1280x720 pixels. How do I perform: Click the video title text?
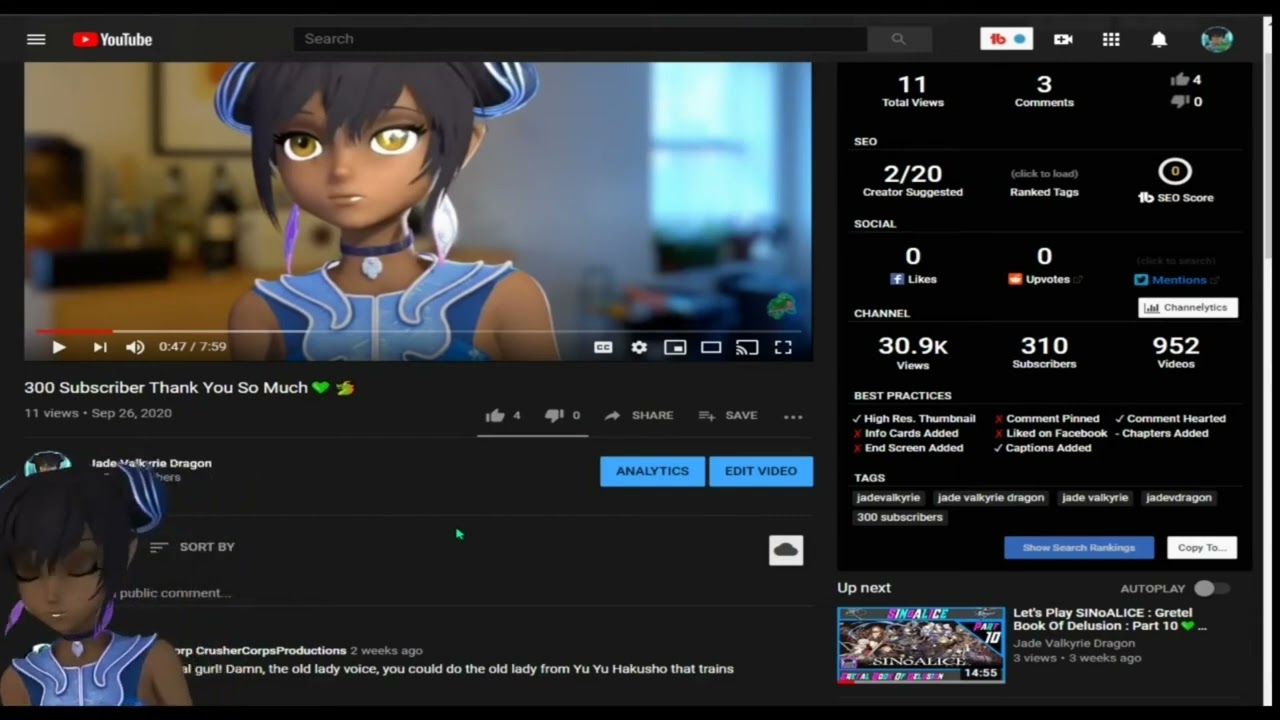click(x=189, y=388)
